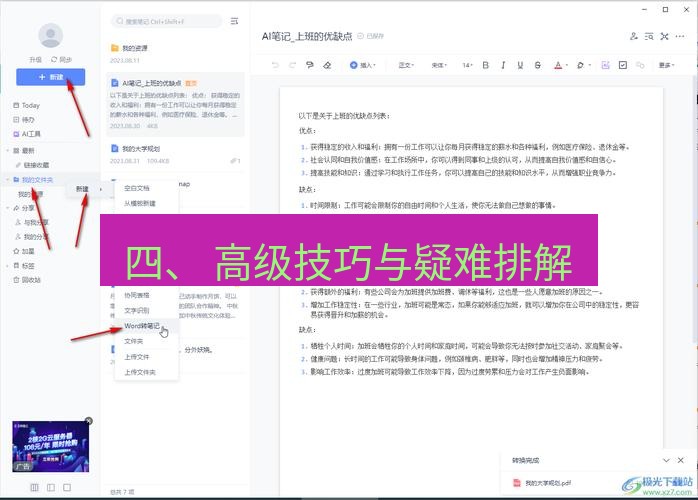Screen dimensions: 698x500
Task: Click the 升级 upgrade link
Action: [35, 60]
